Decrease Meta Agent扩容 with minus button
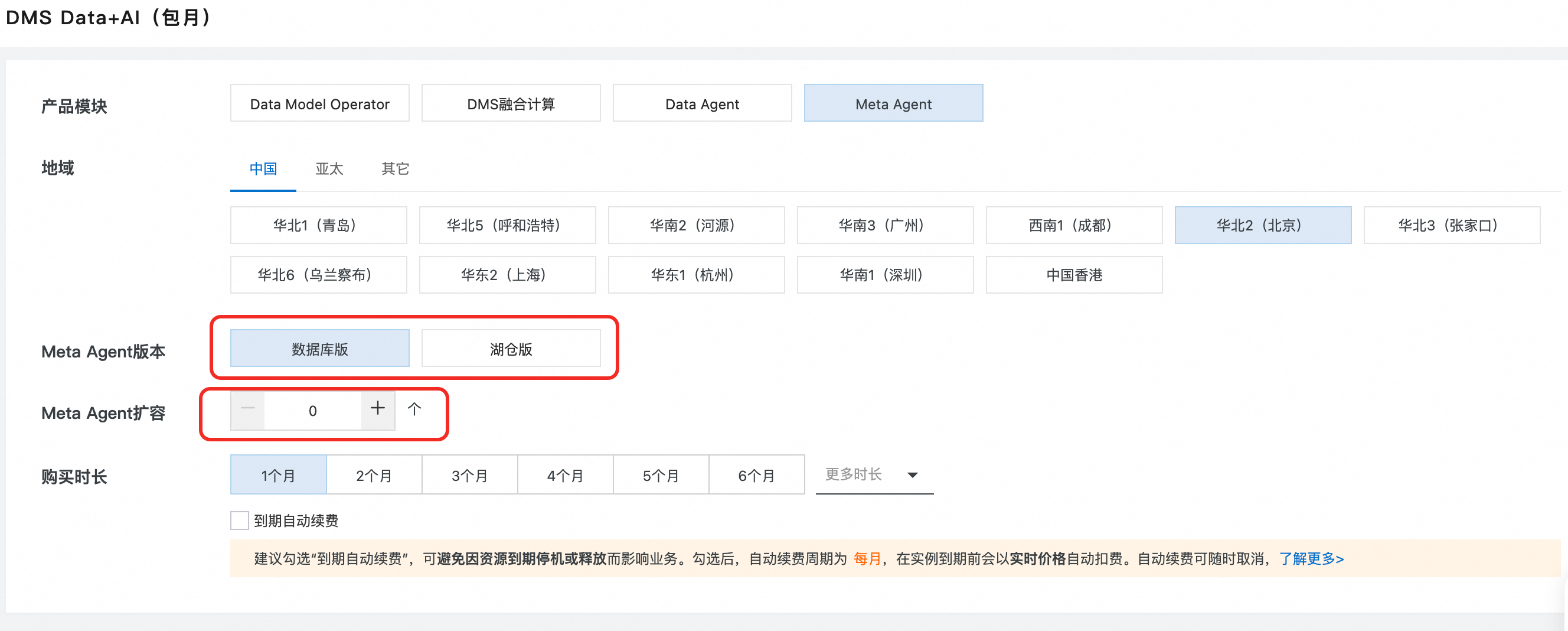1568x631 pixels. pyautogui.click(x=248, y=410)
